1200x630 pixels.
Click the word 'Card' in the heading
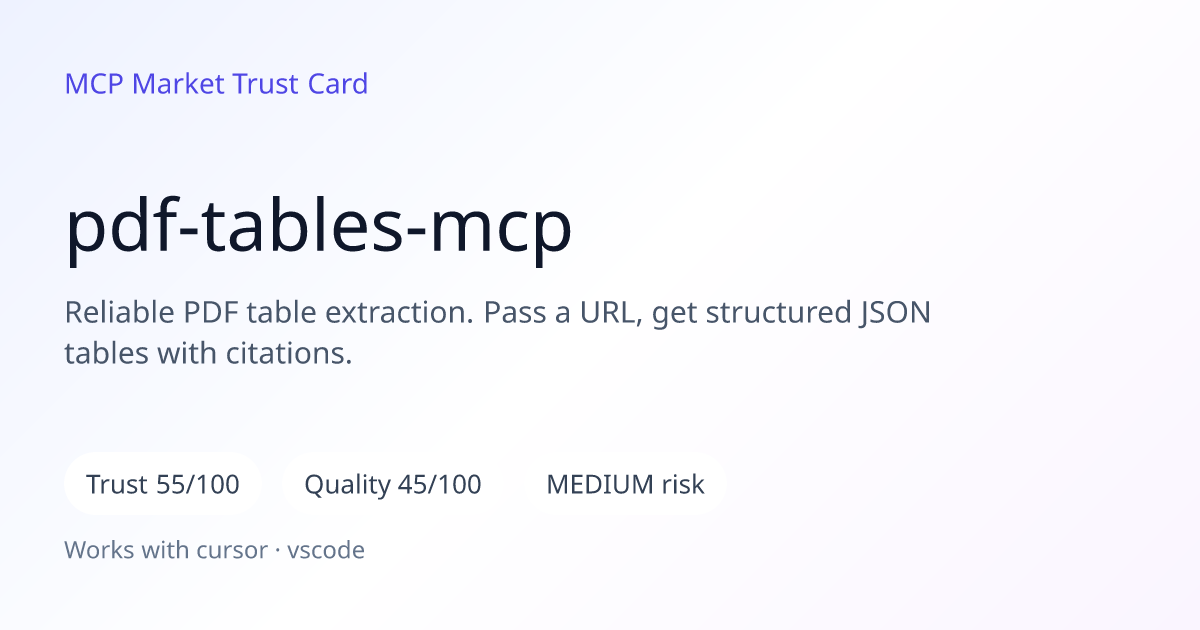click(337, 84)
